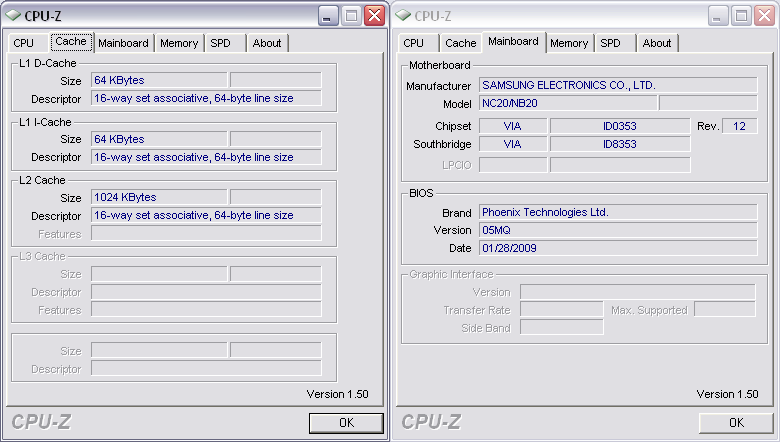Click Chipset ID0353 field
The image size is (780, 442).
tap(620, 126)
